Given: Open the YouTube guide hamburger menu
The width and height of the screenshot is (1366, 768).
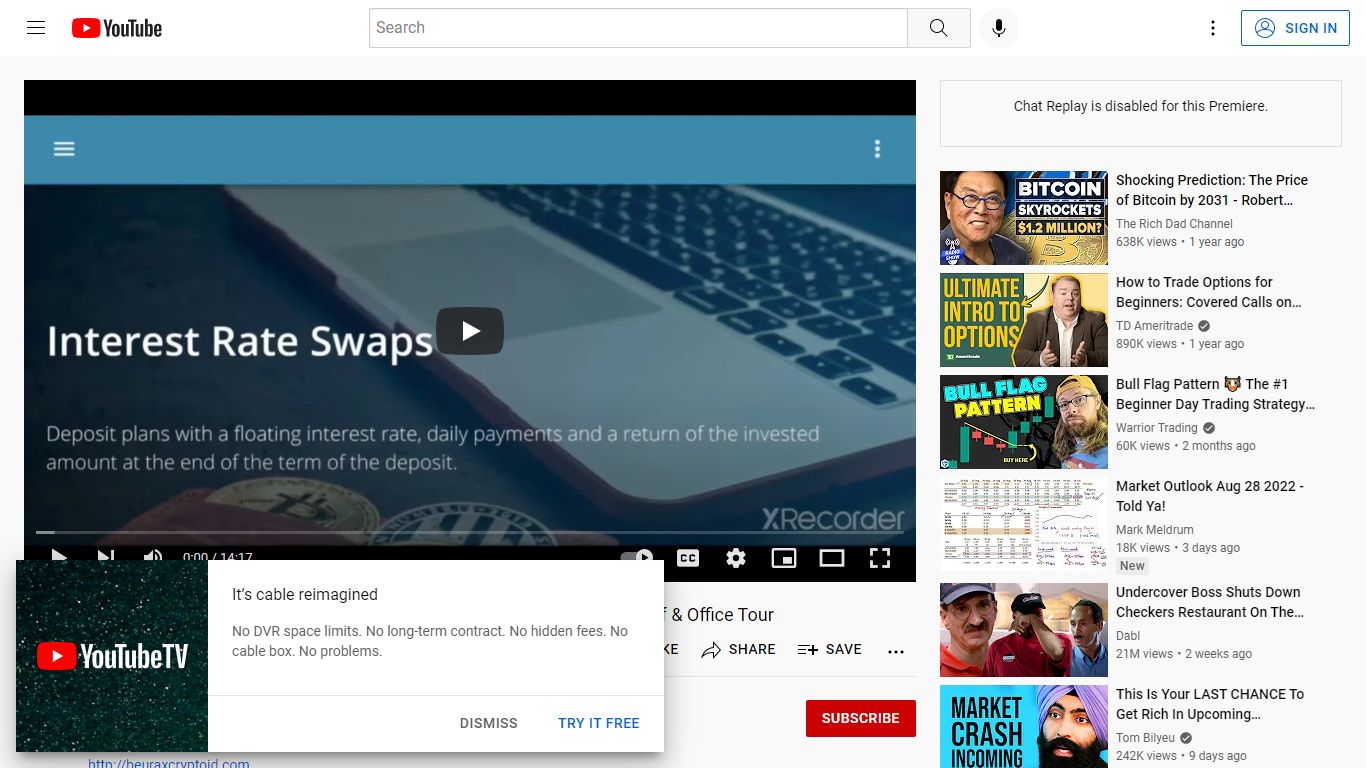Looking at the screenshot, I should [36, 28].
